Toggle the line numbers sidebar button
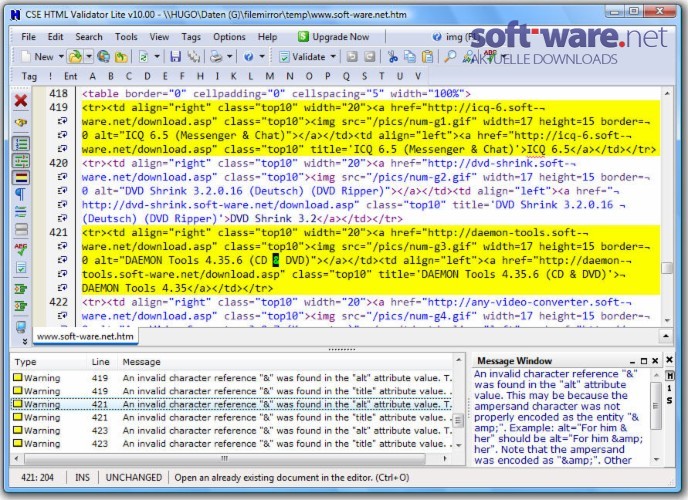The width and height of the screenshot is (688, 500). [21, 144]
